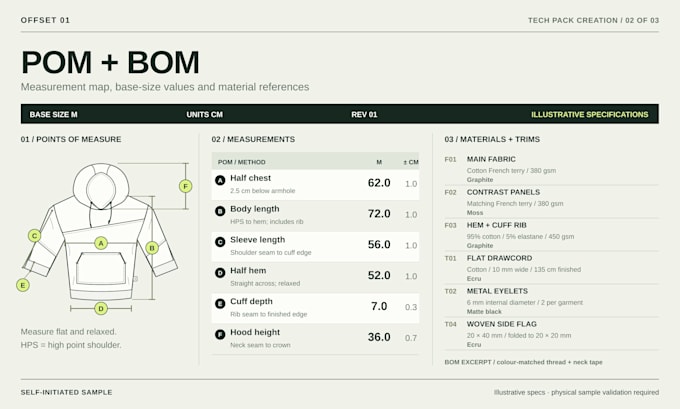Click the green A marker on the hoodie chest
Screen dimensions: 680x409
tap(101, 243)
